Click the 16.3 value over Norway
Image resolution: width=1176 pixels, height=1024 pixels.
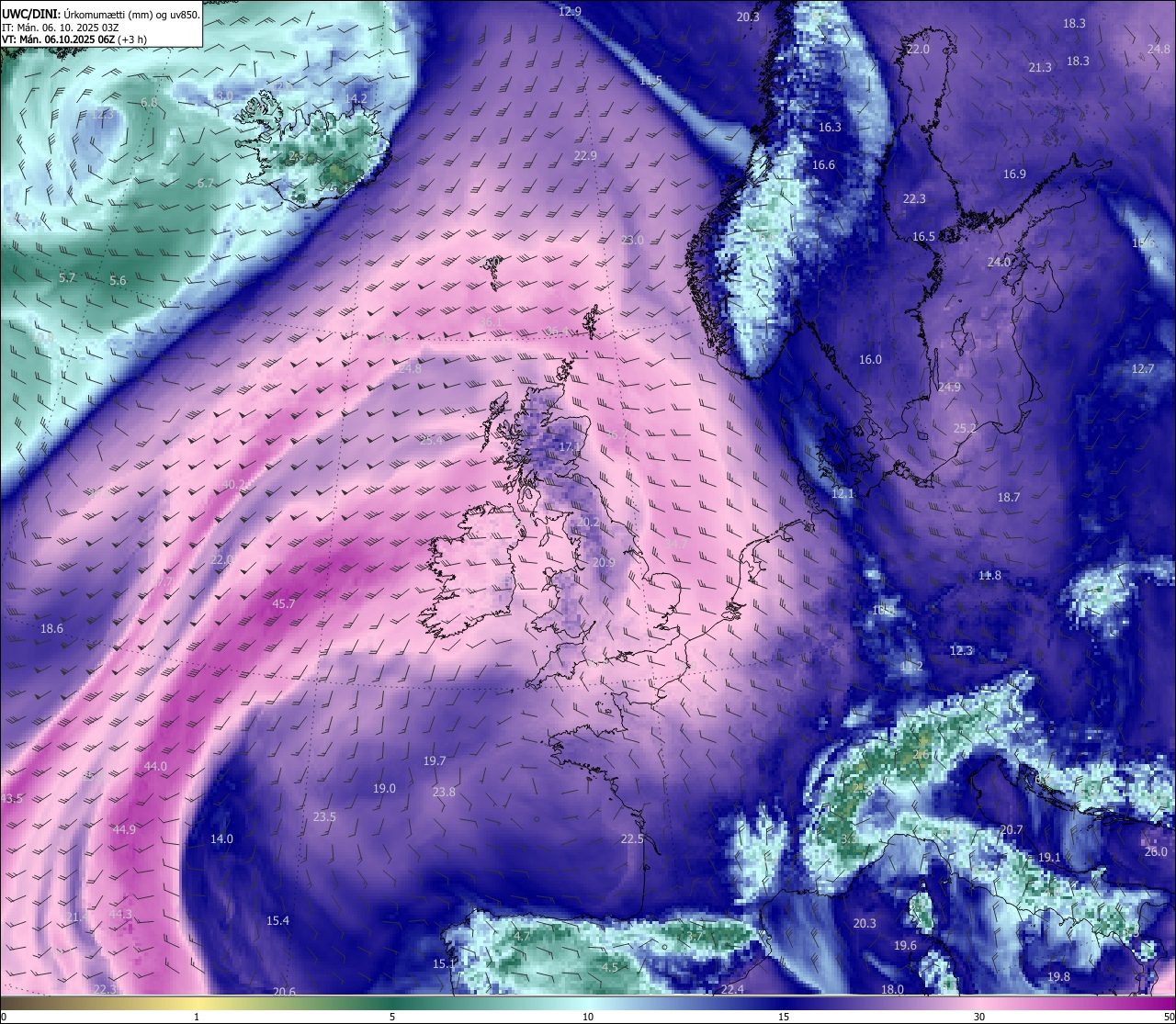(830, 128)
